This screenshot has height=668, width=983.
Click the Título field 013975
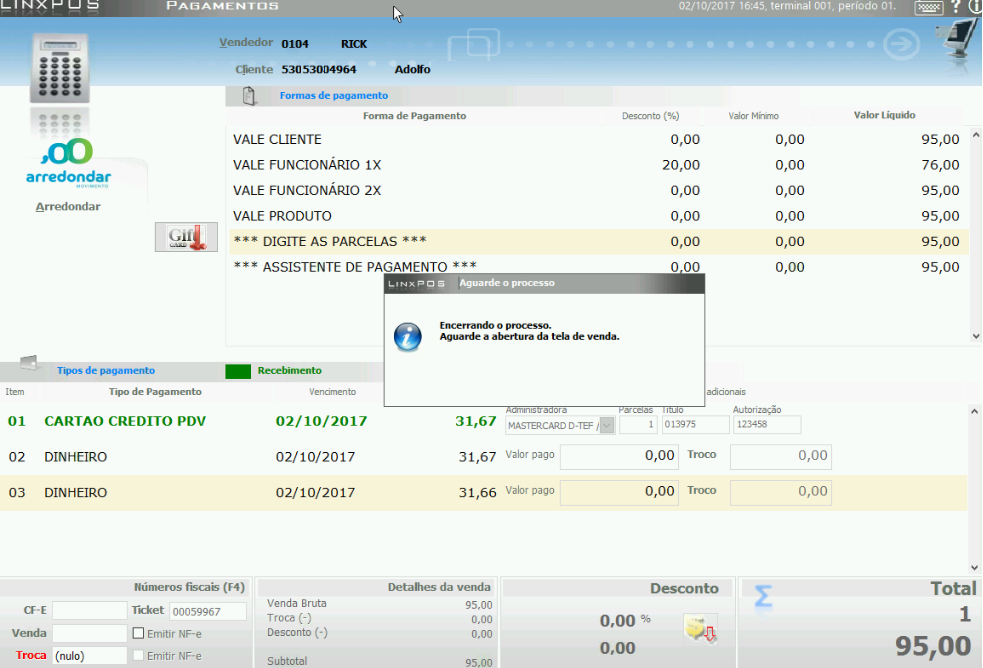(x=695, y=424)
